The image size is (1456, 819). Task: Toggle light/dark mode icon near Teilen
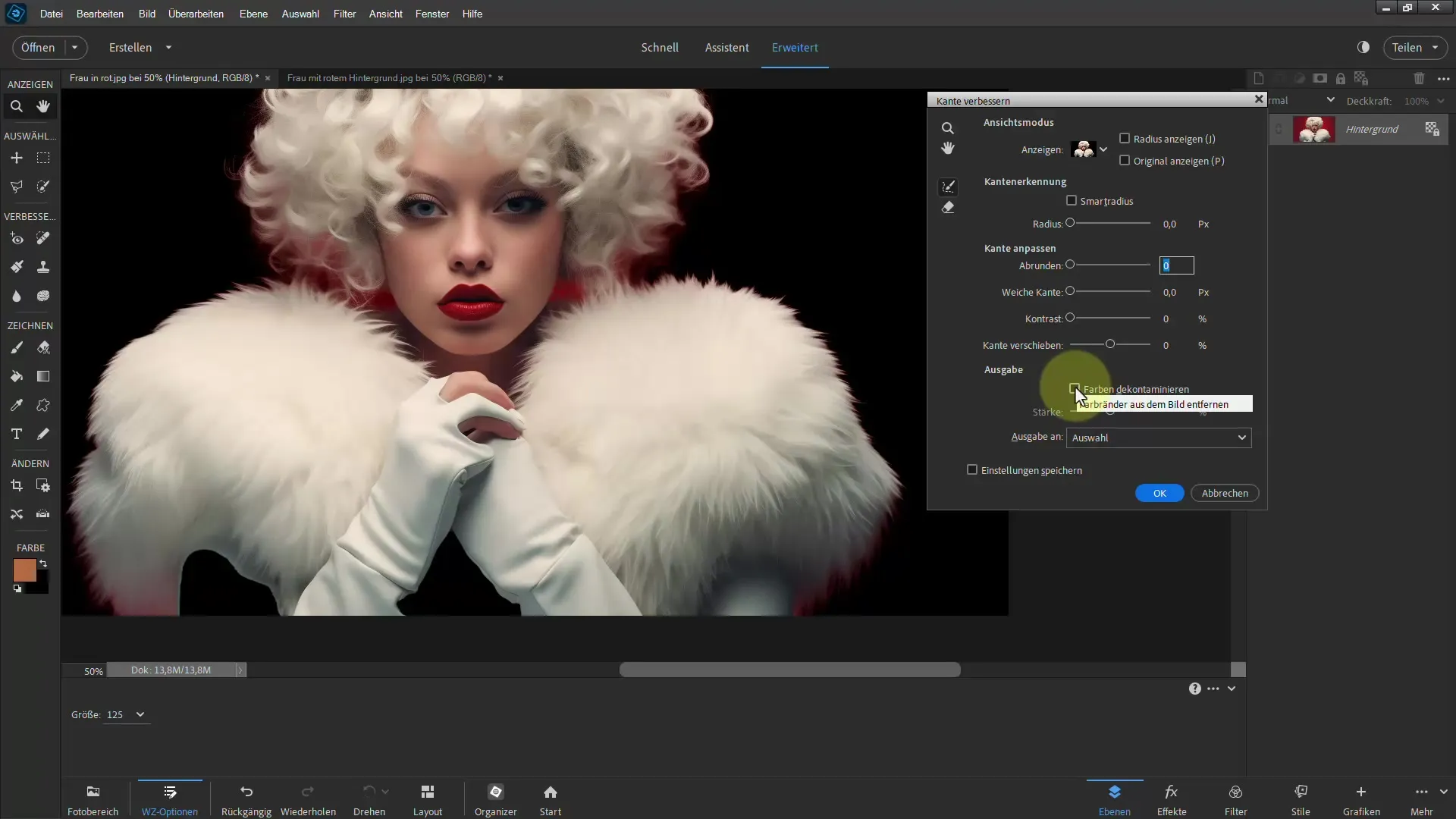[1363, 47]
